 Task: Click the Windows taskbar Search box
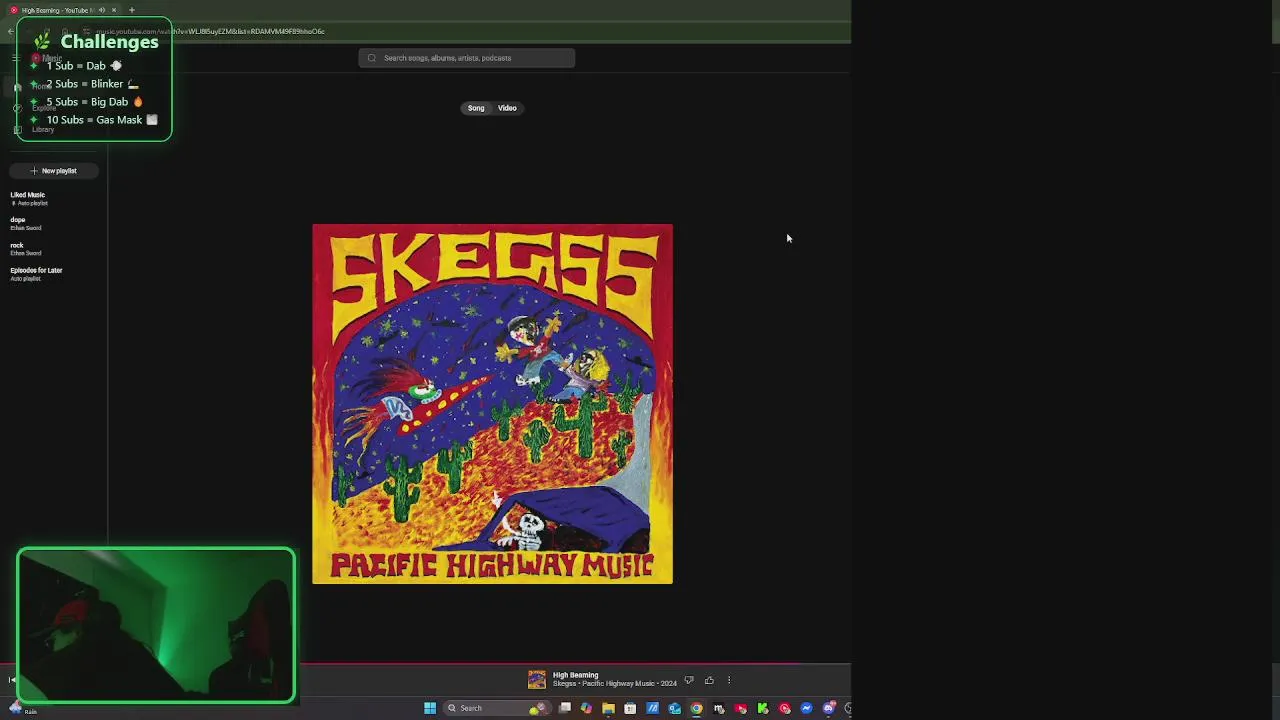497,708
